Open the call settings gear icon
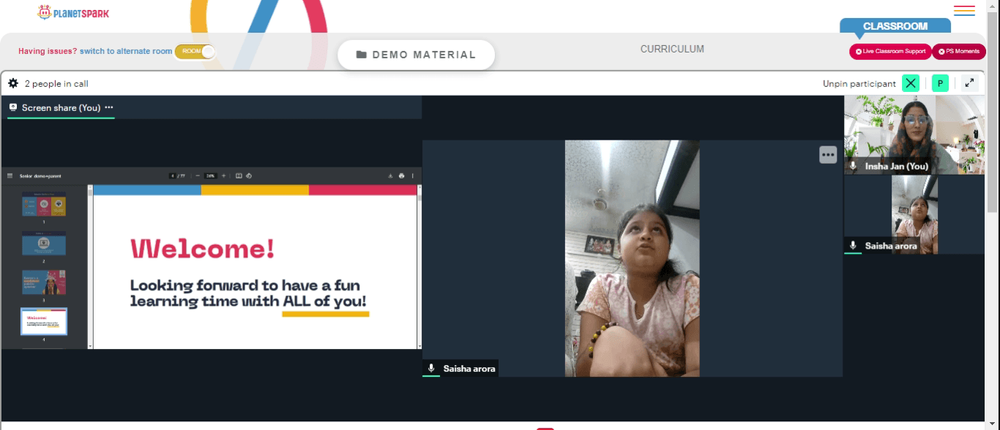 pyautogui.click(x=13, y=83)
